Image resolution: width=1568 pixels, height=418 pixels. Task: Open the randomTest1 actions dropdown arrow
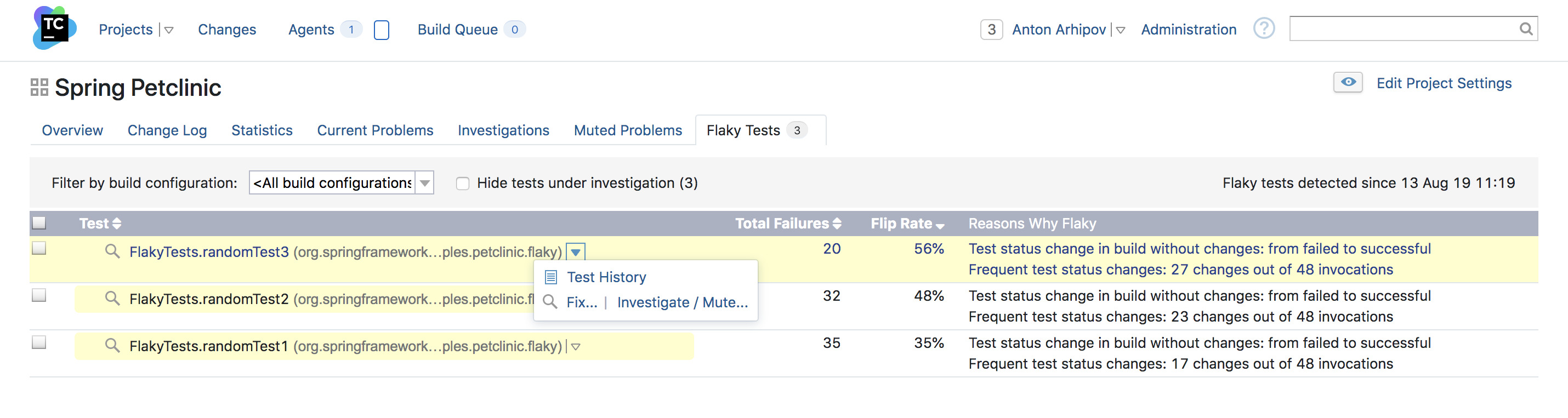pyautogui.click(x=575, y=347)
